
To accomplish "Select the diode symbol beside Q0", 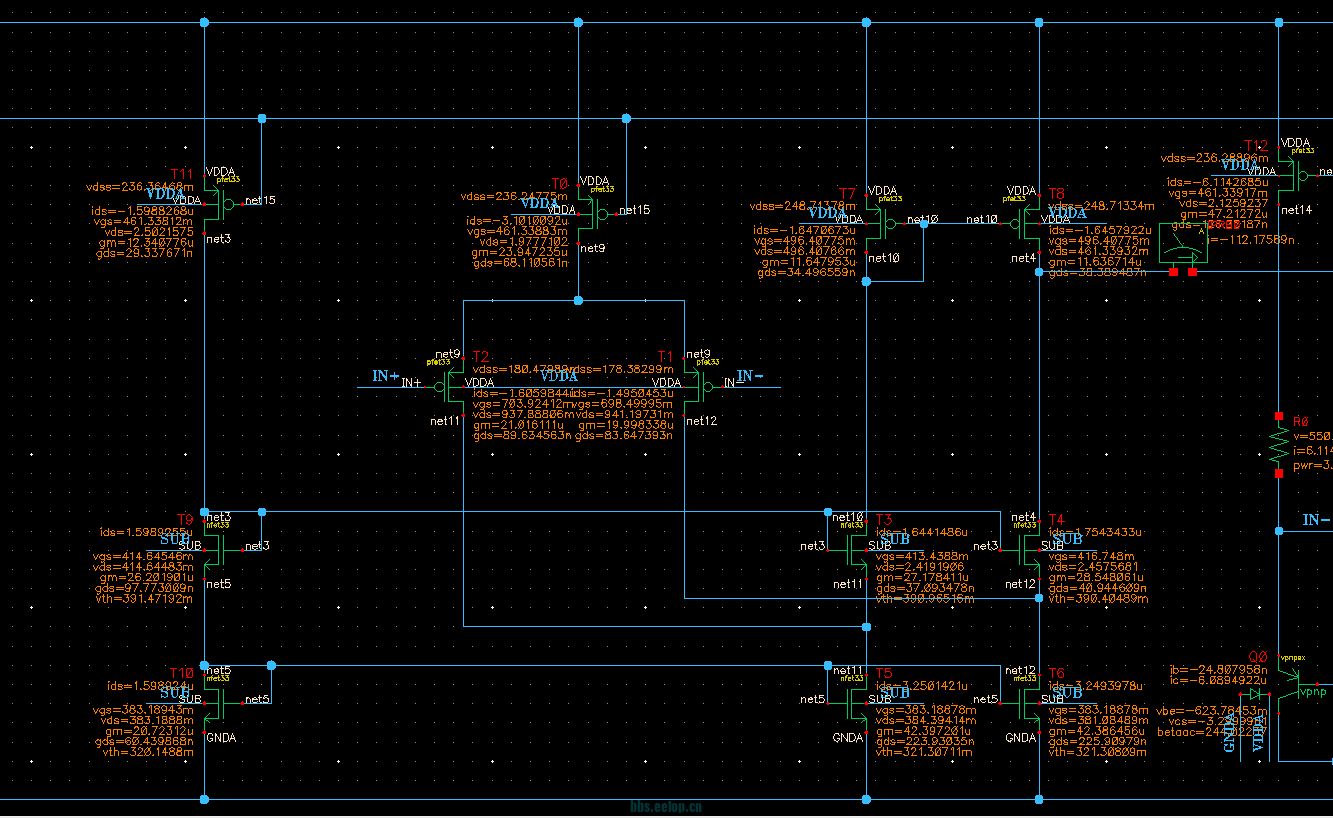I will pyautogui.click(x=1253, y=694).
